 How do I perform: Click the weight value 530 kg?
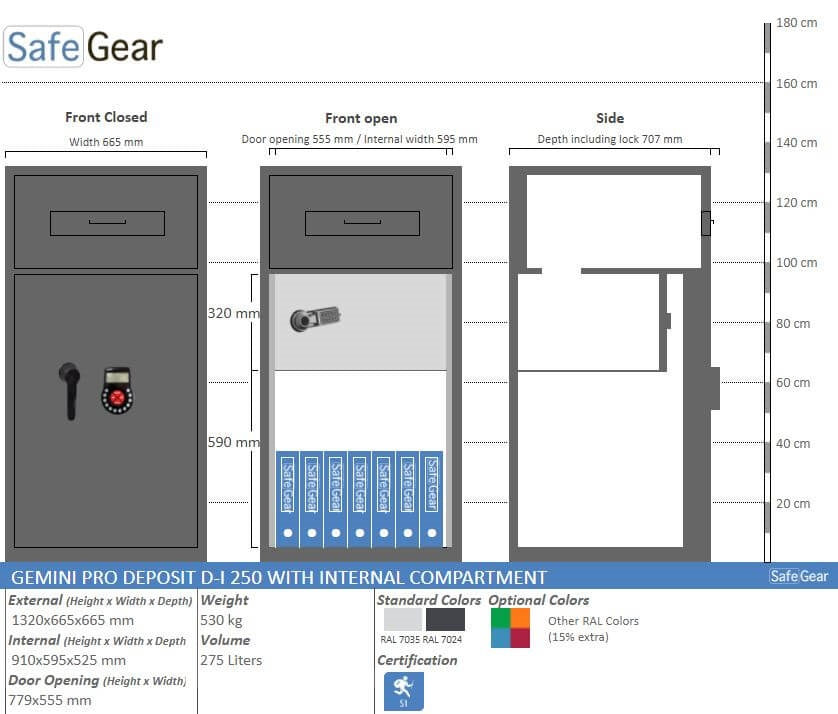coord(221,620)
